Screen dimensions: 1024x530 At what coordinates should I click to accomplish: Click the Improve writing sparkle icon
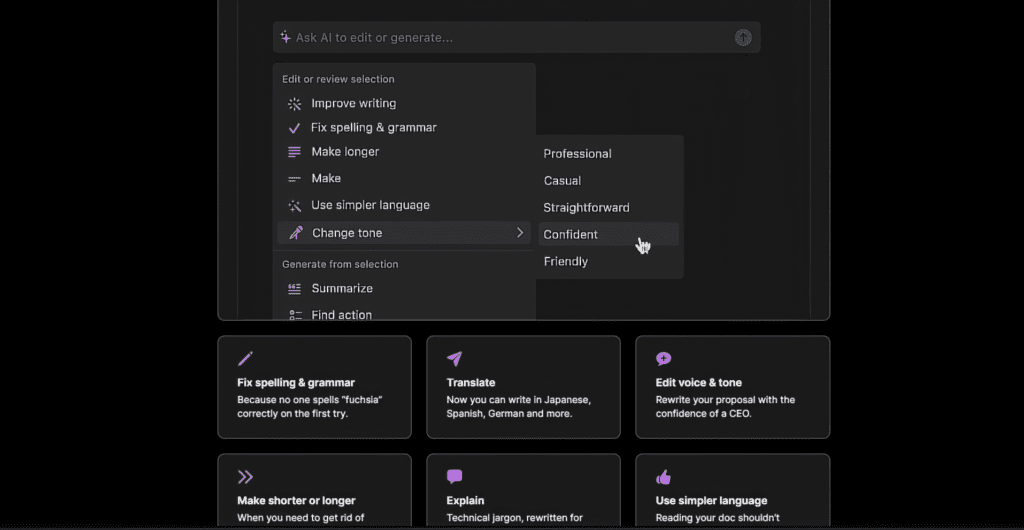[x=295, y=104]
